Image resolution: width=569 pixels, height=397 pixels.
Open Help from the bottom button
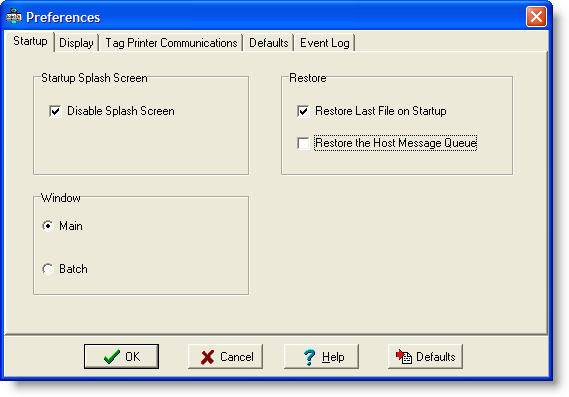click(x=321, y=357)
